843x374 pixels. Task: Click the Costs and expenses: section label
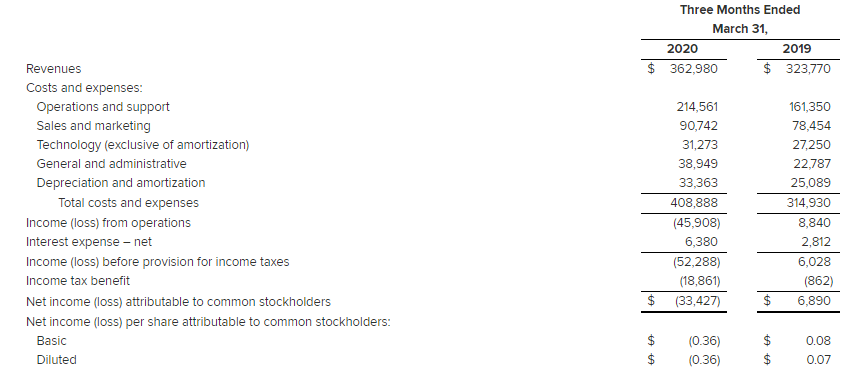point(84,88)
